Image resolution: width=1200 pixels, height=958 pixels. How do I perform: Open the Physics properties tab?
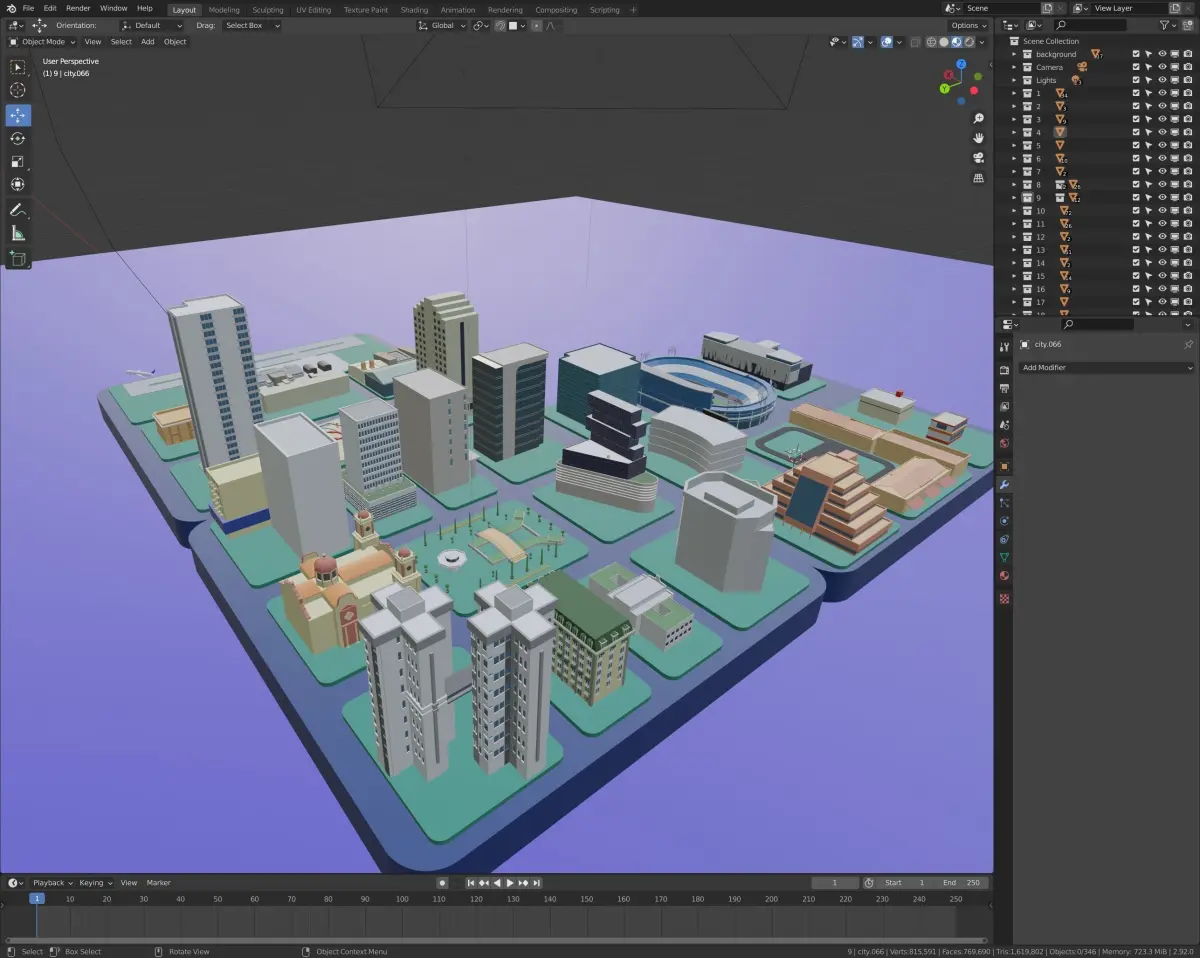tap(1004, 521)
